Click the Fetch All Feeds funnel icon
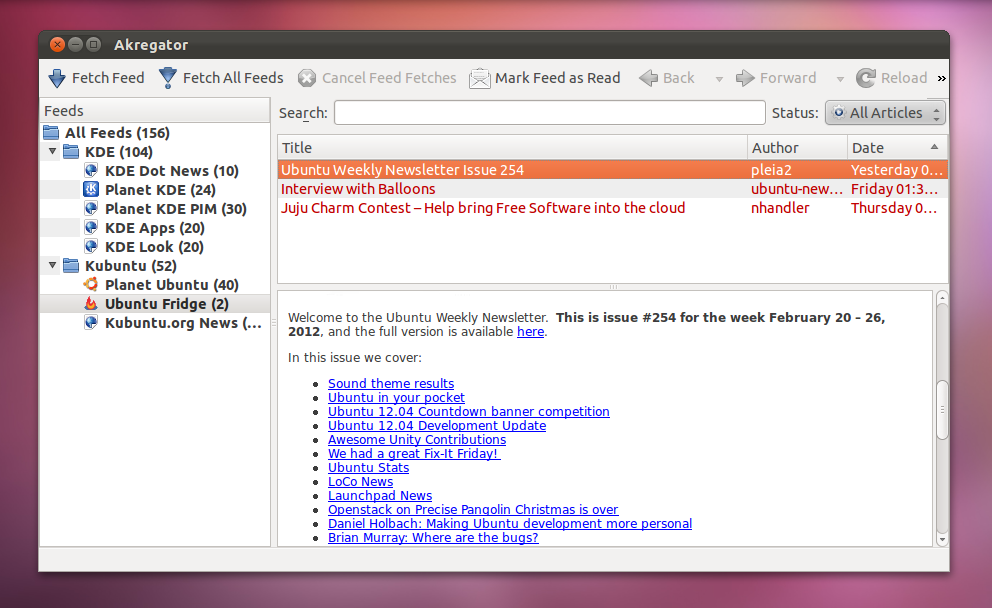 pyautogui.click(x=168, y=78)
